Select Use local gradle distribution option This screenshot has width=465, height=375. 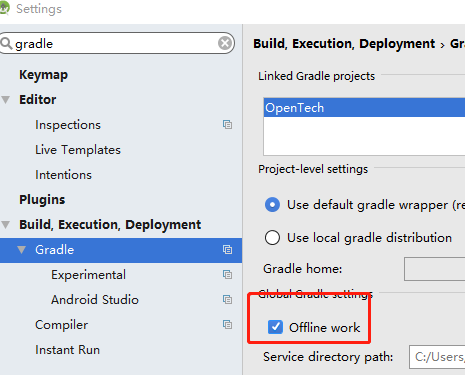(272, 238)
